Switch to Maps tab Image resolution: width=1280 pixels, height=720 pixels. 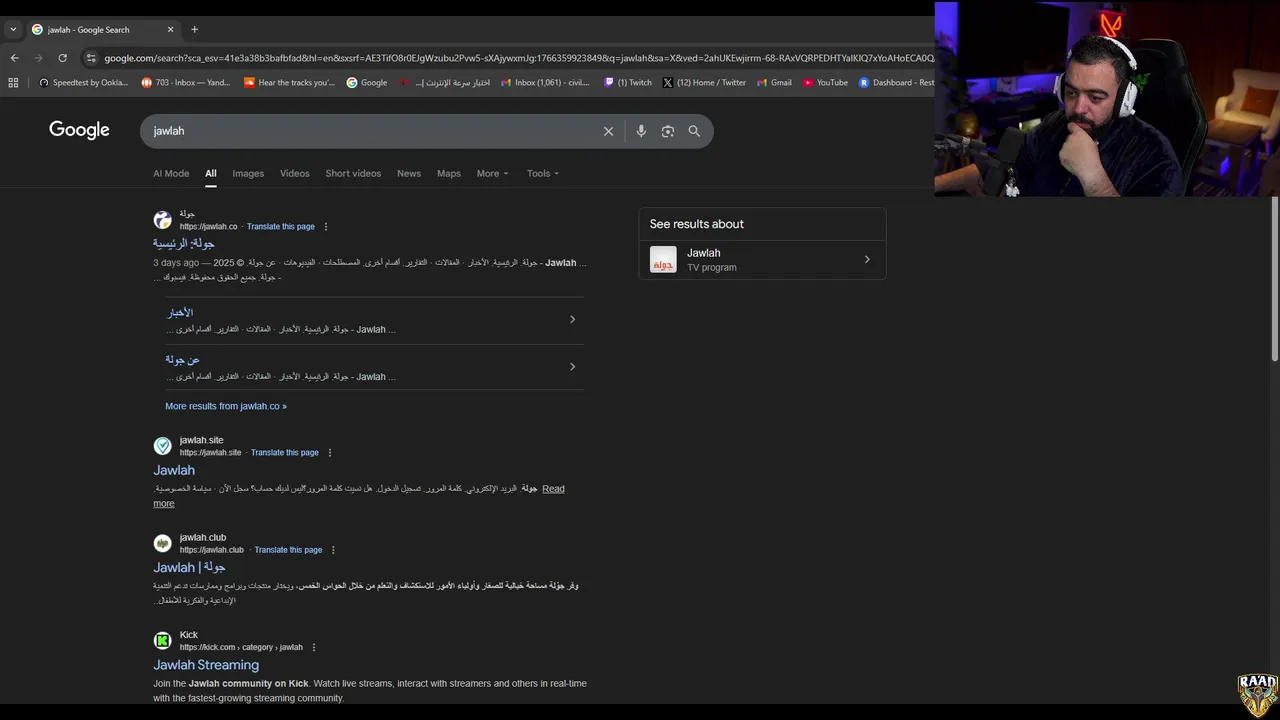pyautogui.click(x=449, y=173)
